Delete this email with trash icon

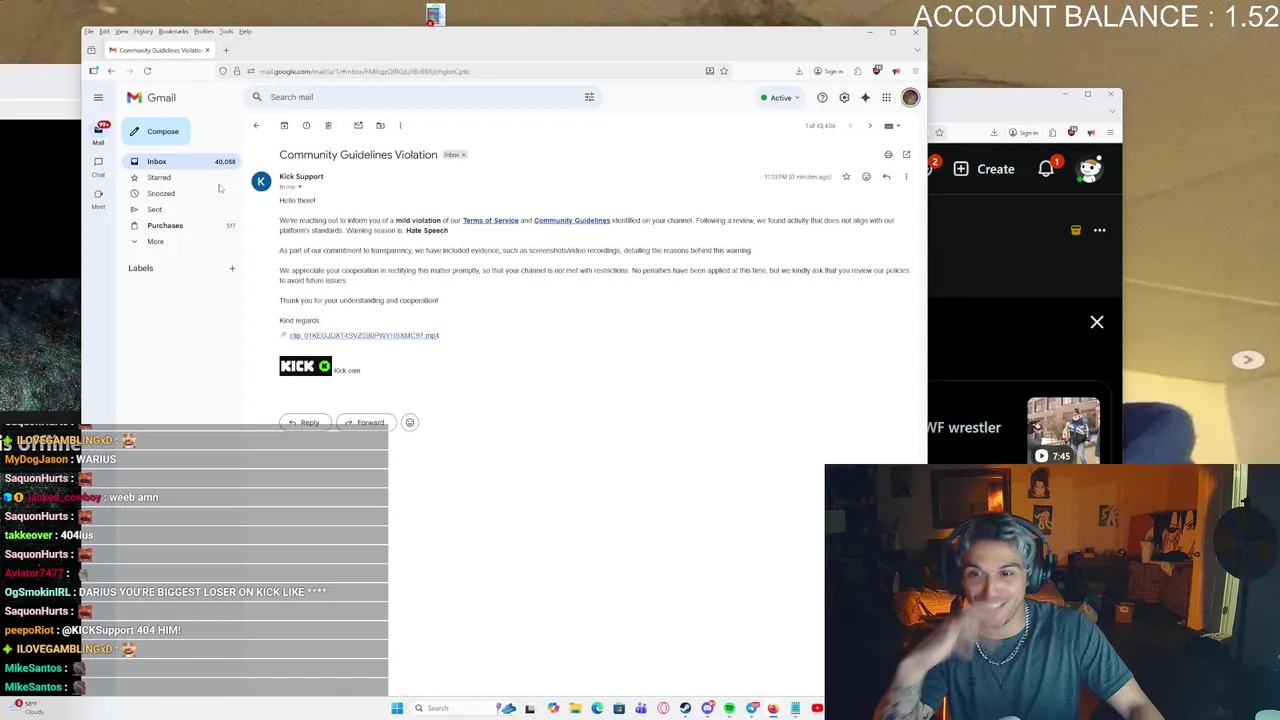coord(328,125)
